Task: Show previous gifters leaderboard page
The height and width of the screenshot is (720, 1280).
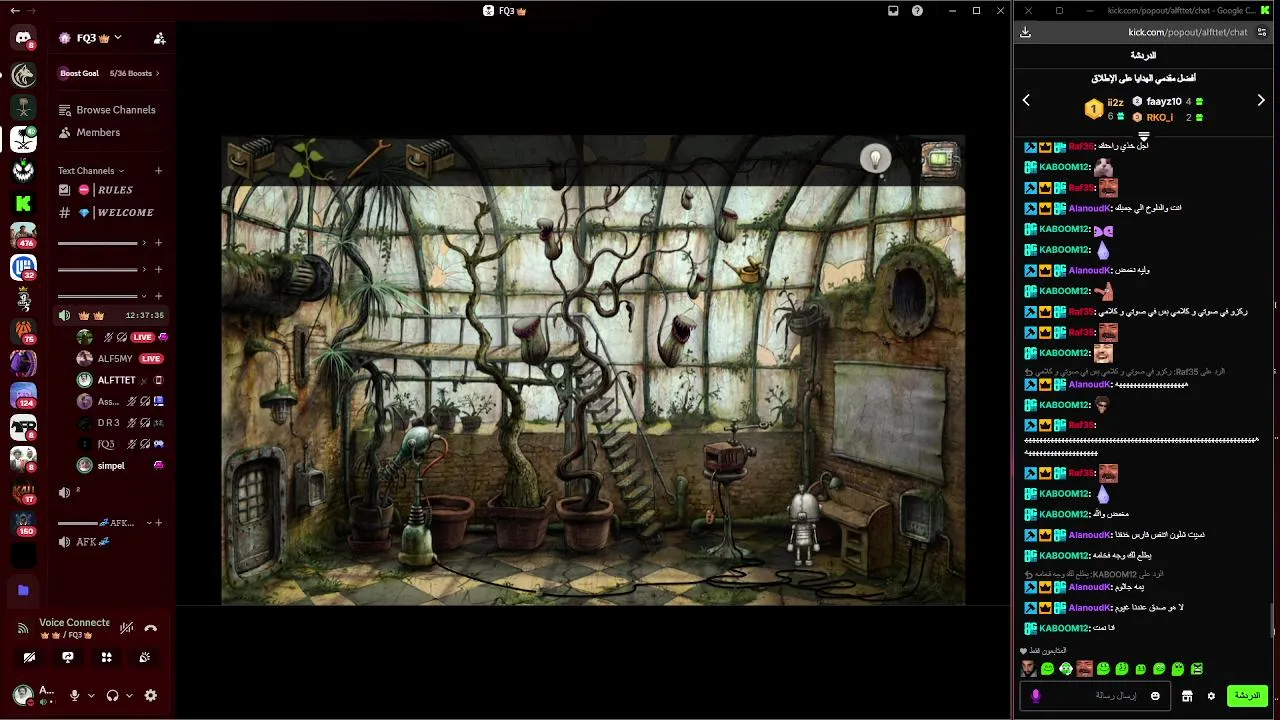Action: [x=1026, y=100]
